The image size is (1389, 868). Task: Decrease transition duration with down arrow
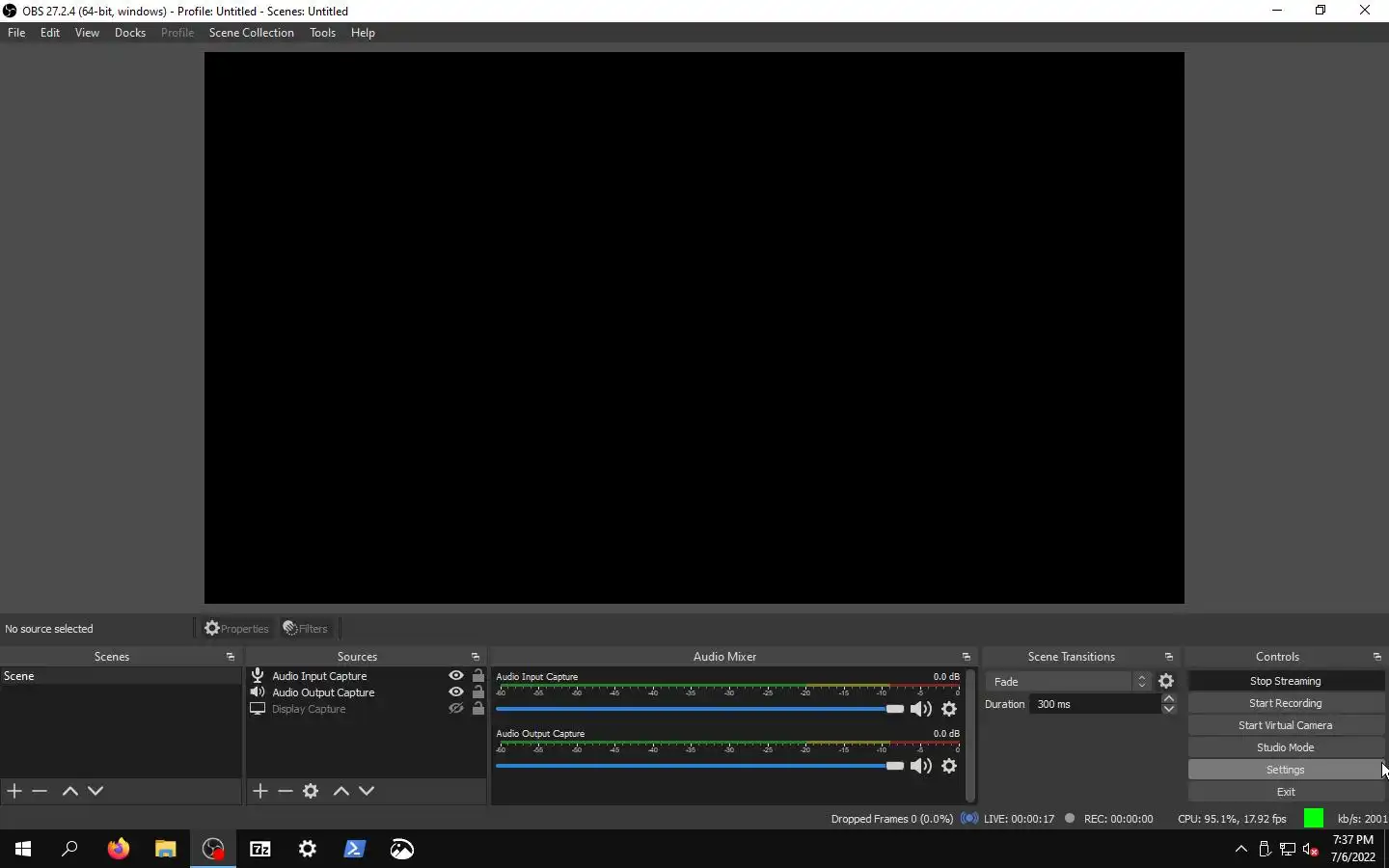pos(1169,709)
